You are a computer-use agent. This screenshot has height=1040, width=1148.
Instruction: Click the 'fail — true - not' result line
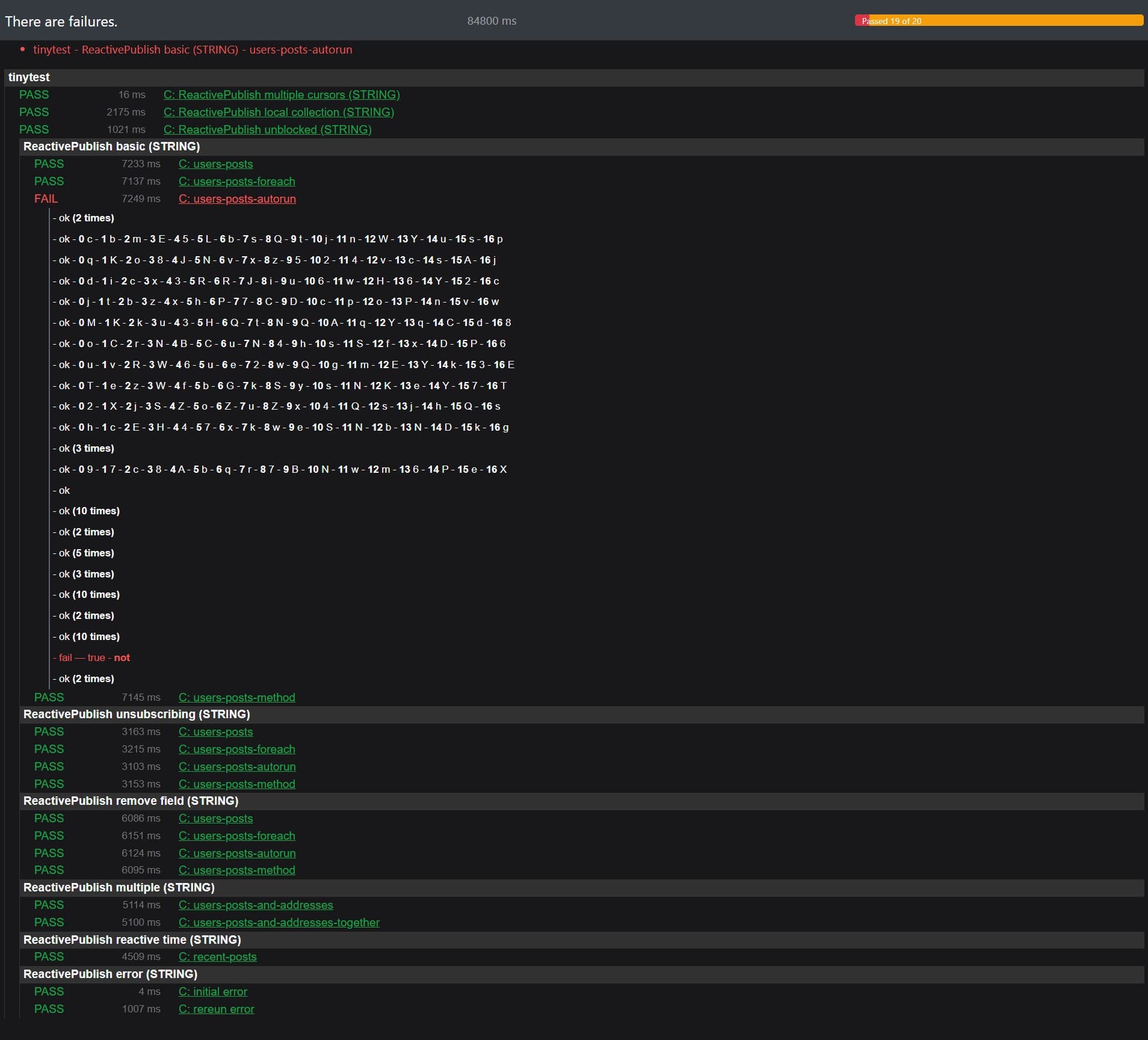click(91, 657)
